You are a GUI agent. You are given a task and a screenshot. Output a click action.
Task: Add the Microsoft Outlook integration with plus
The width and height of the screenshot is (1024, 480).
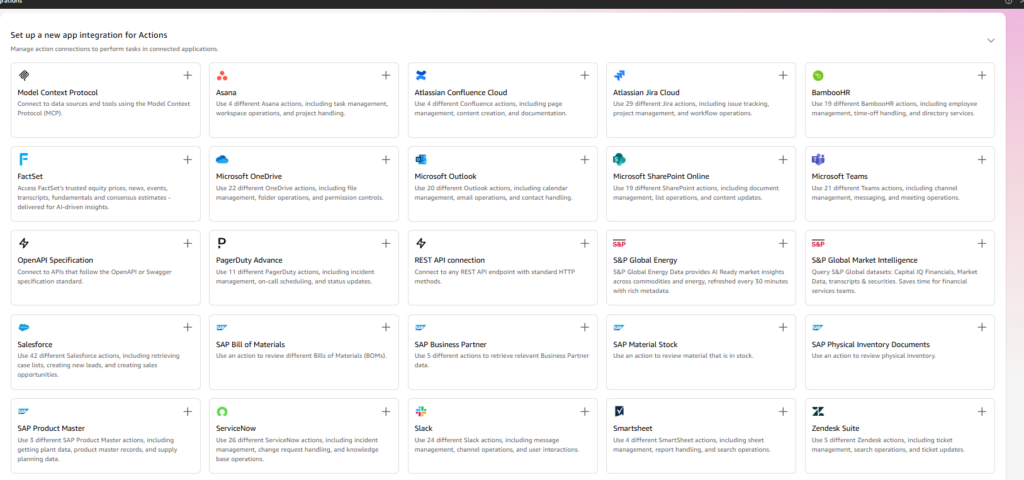coord(584,159)
